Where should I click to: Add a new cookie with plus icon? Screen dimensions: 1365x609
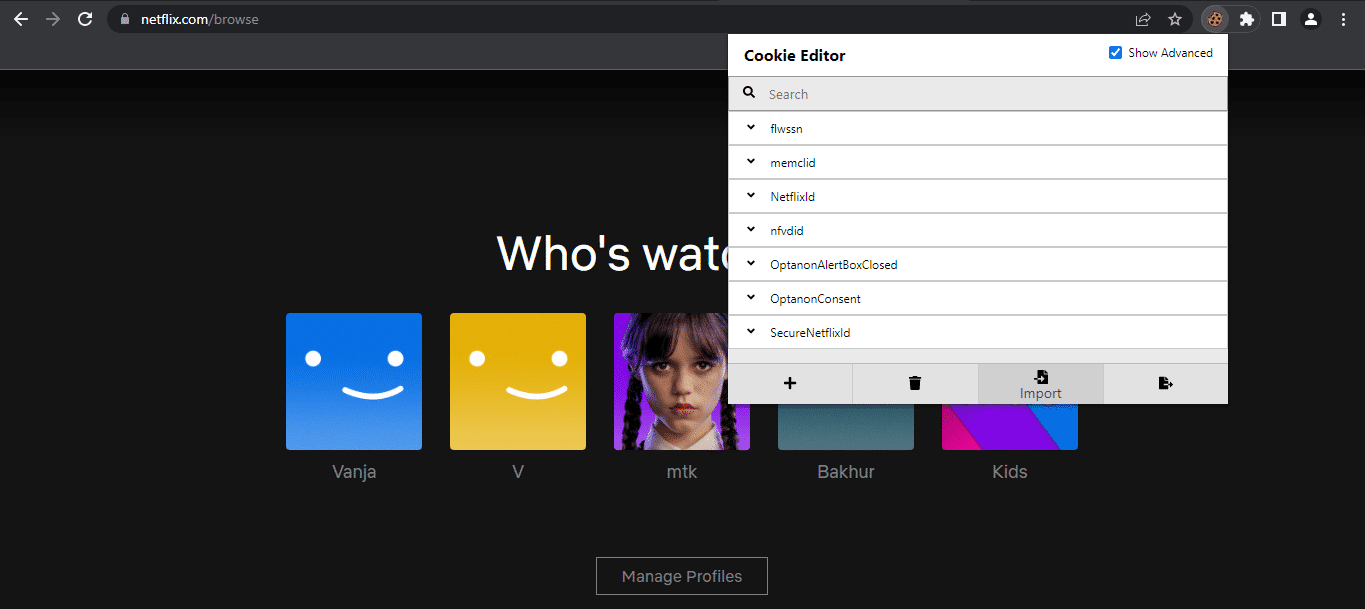tap(790, 383)
